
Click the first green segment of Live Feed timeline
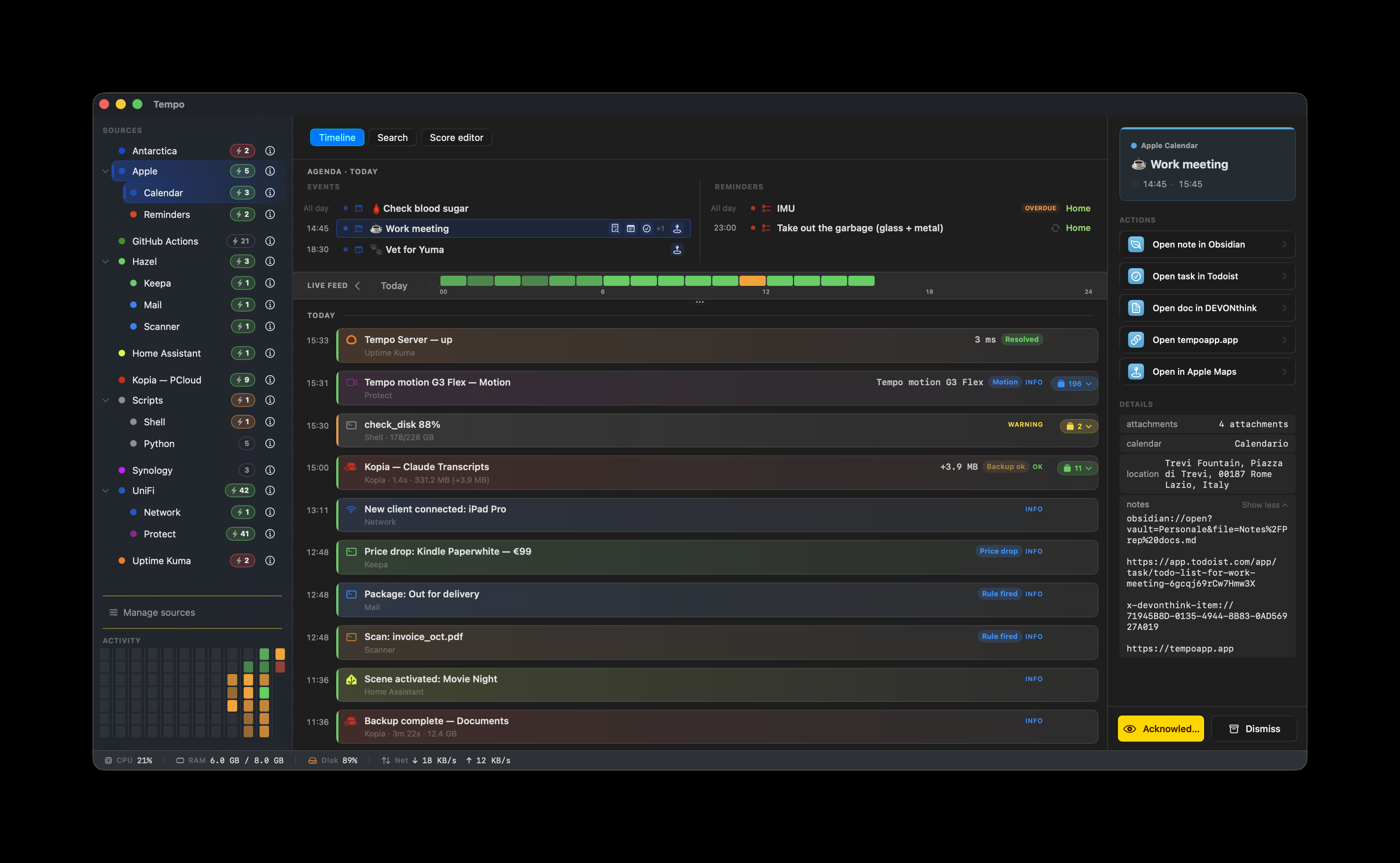click(x=453, y=281)
